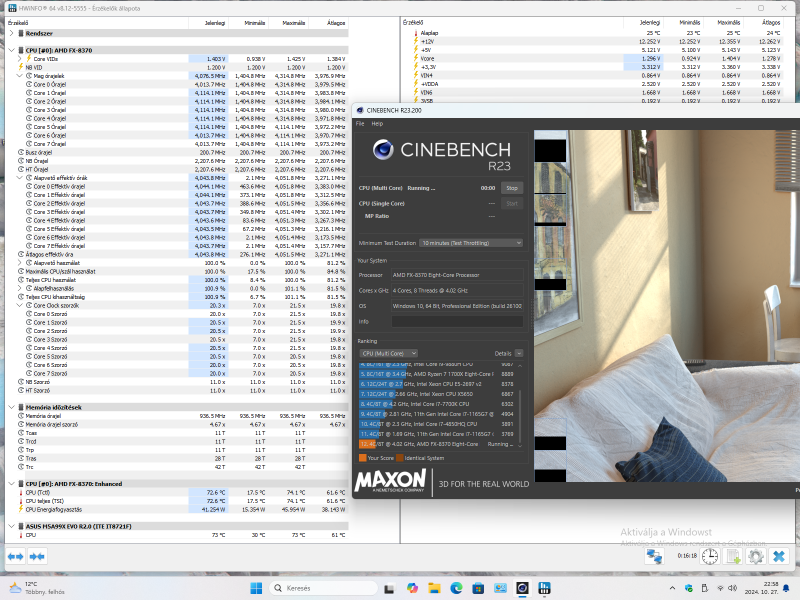Select the NB VID row

click(177, 67)
